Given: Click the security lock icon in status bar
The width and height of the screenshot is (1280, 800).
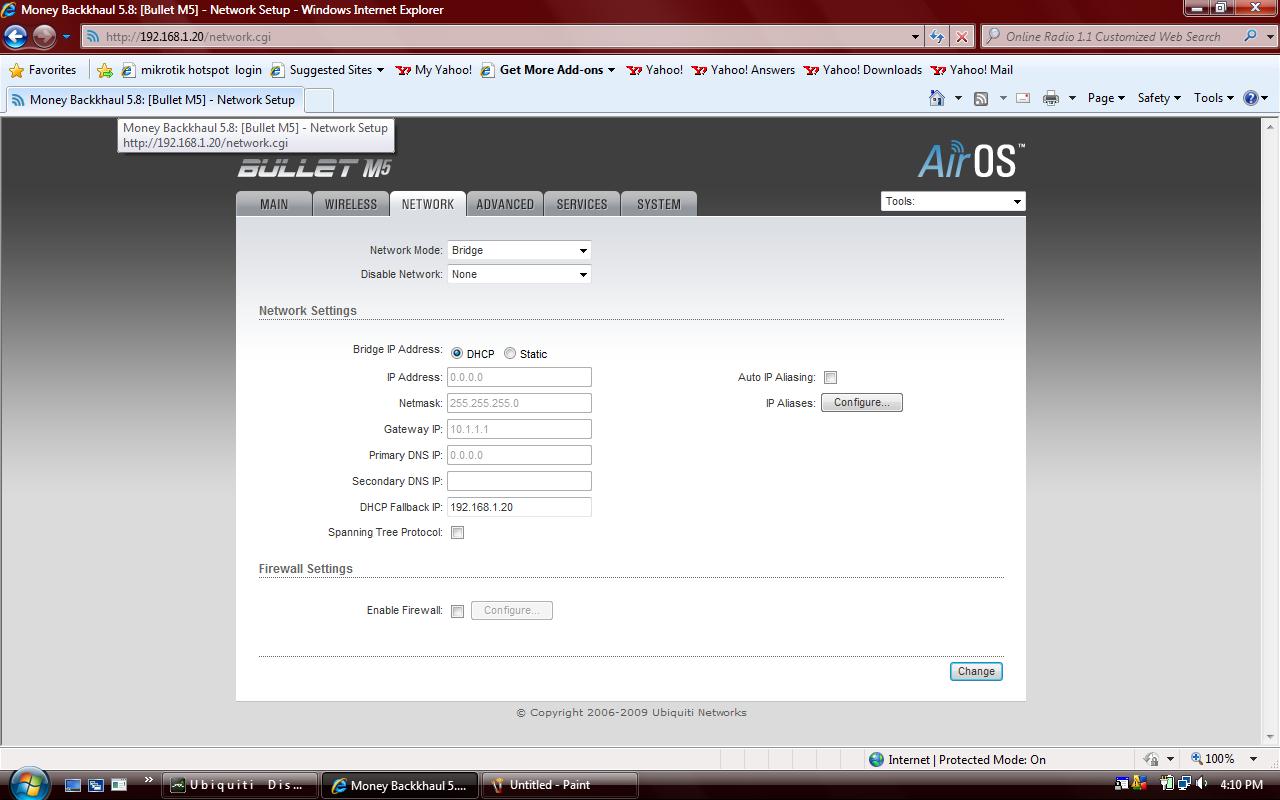Looking at the screenshot, I should coord(1151,759).
